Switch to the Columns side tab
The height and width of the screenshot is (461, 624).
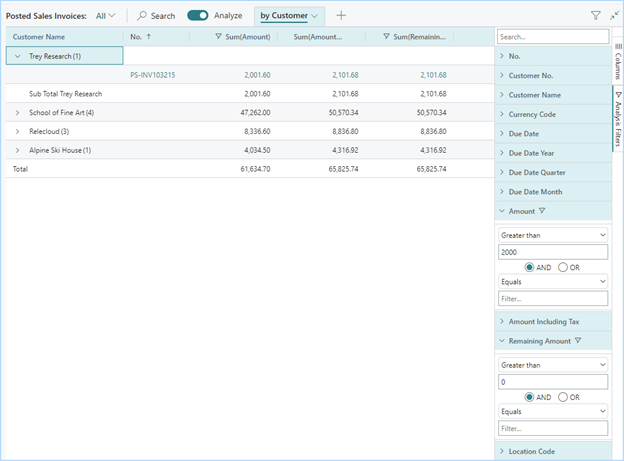pos(618,63)
